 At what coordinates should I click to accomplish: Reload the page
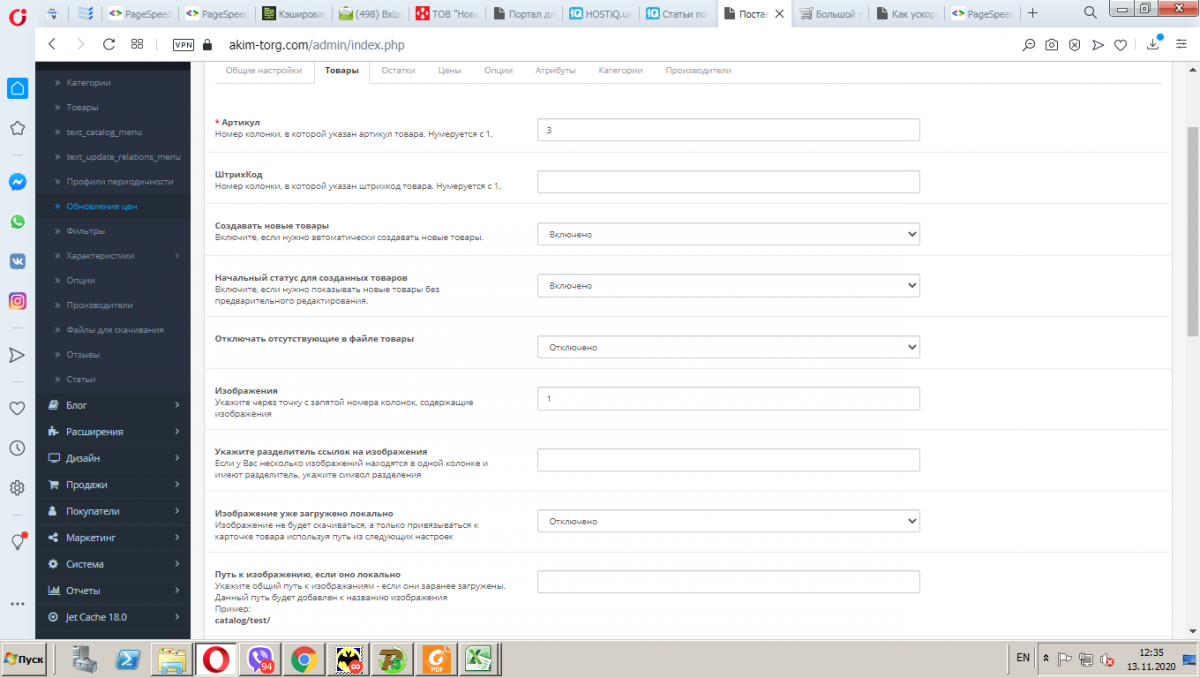pos(109,44)
